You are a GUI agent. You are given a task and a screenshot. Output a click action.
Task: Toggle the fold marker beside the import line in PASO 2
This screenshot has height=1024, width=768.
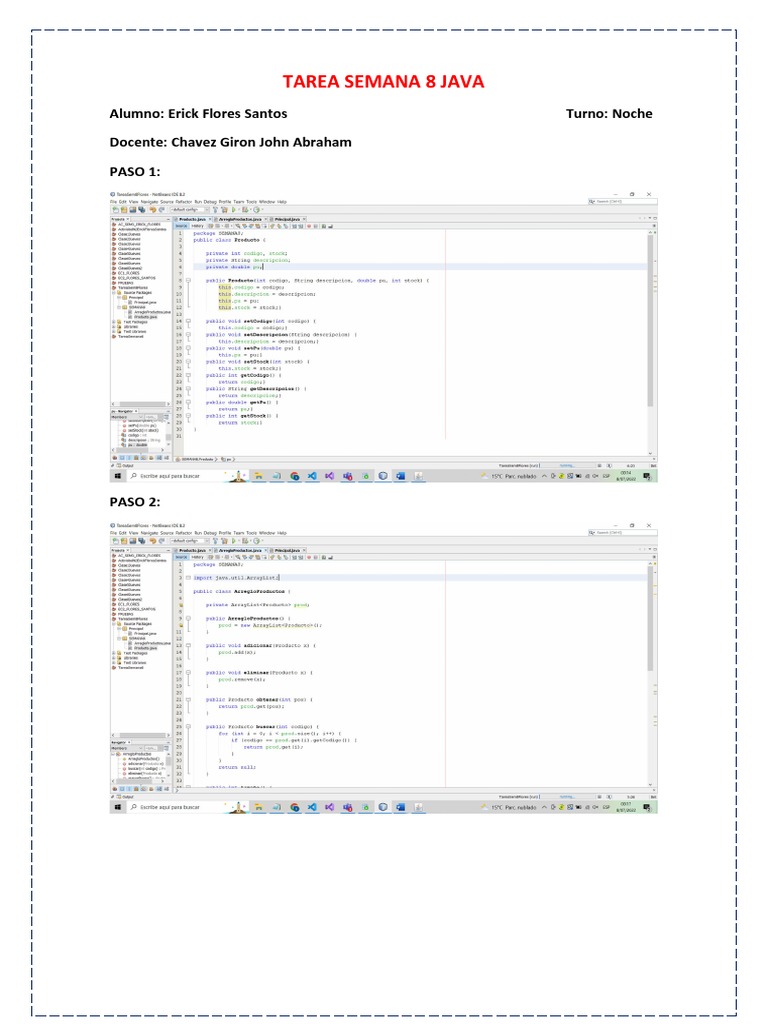point(188,577)
